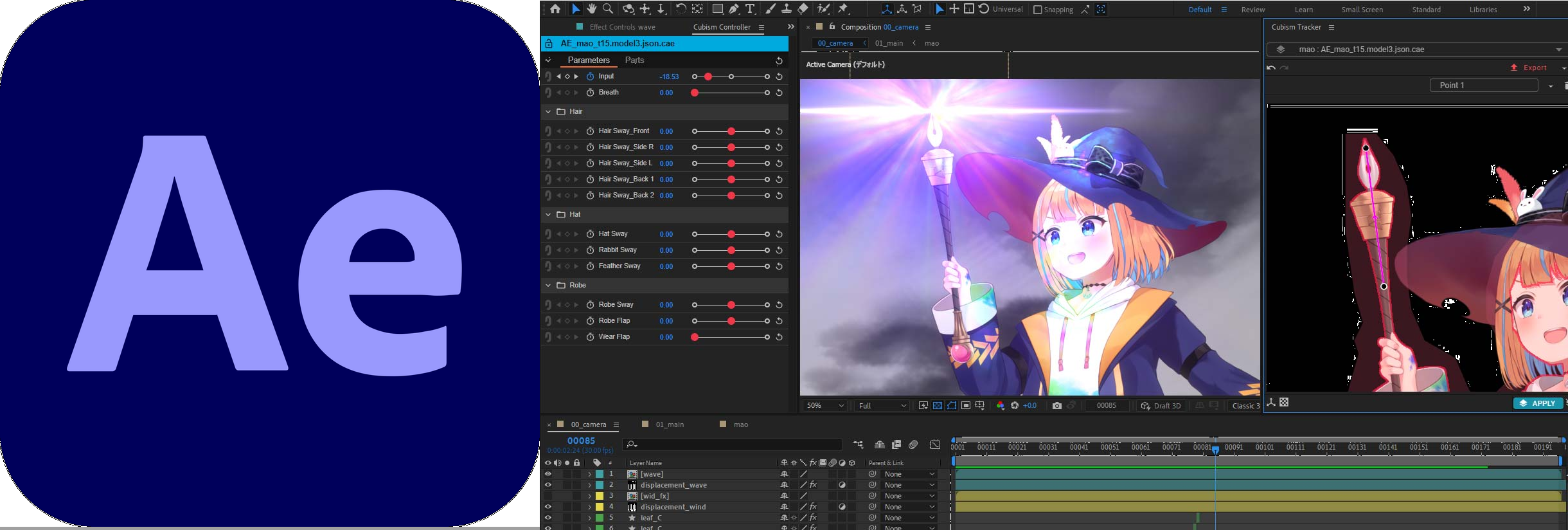Switch to mao timeline tab

click(741, 425)
